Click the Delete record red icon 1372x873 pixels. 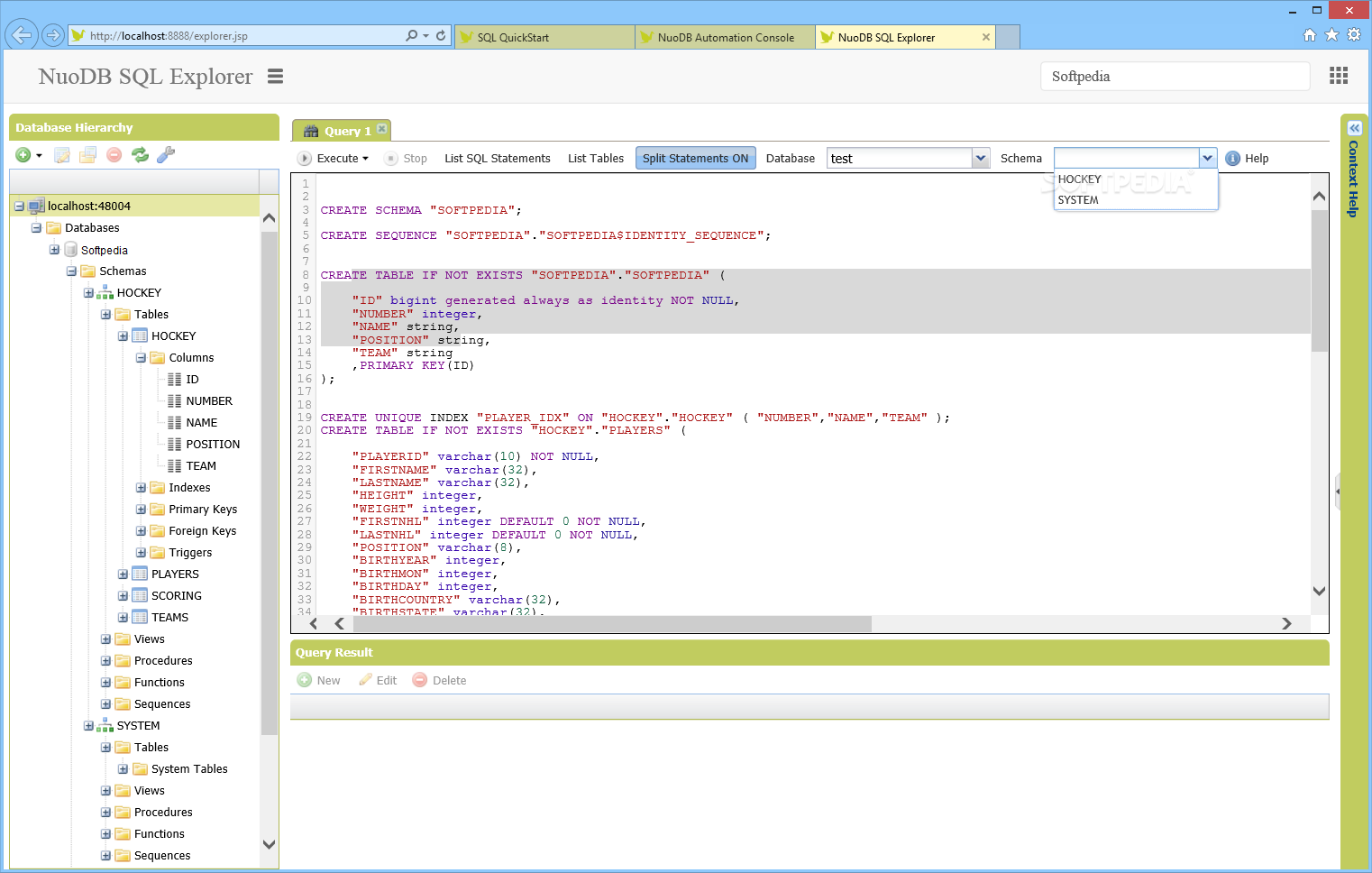pos(419,680)
